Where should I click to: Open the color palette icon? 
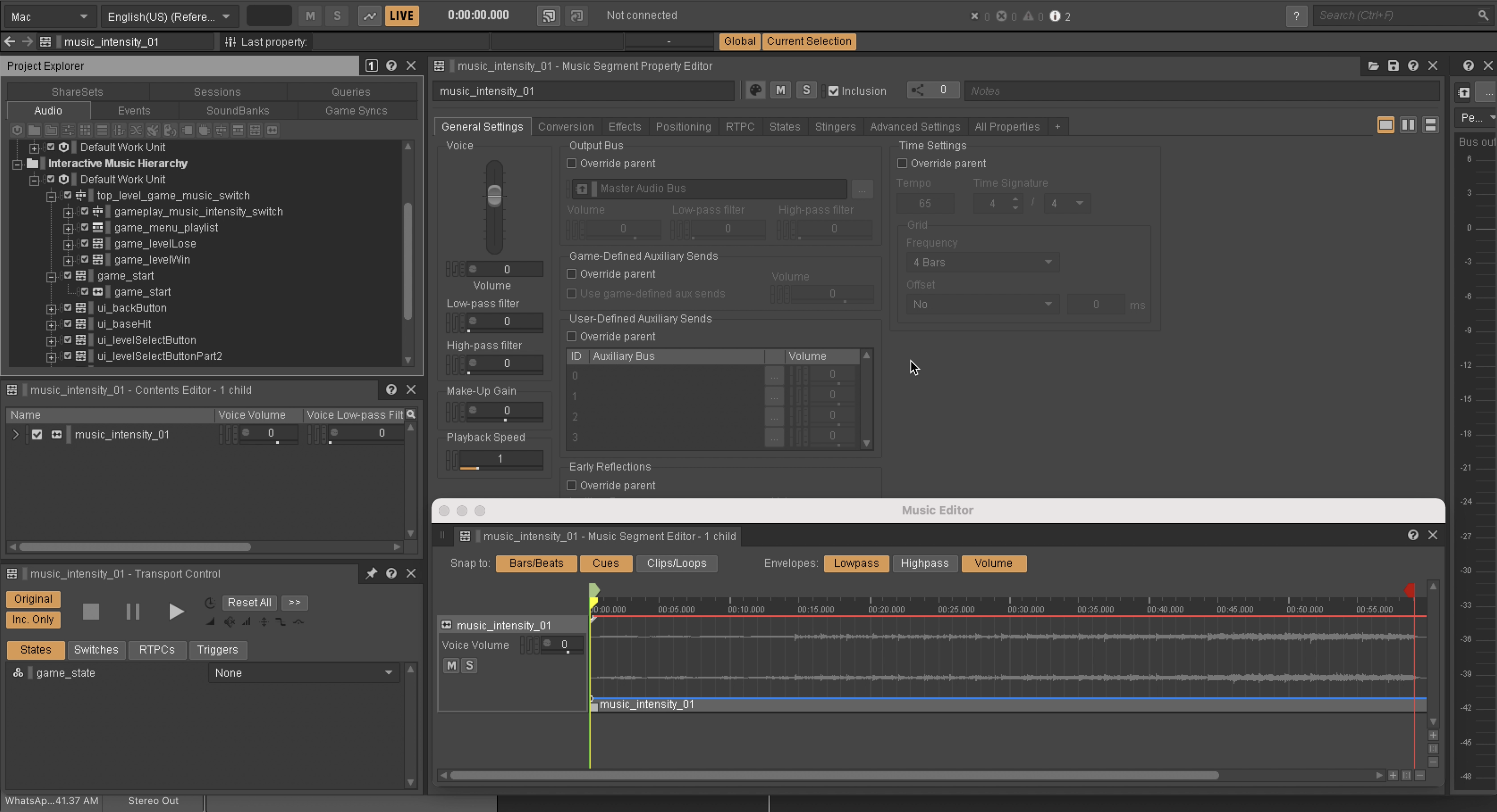(x=755, y=91)
